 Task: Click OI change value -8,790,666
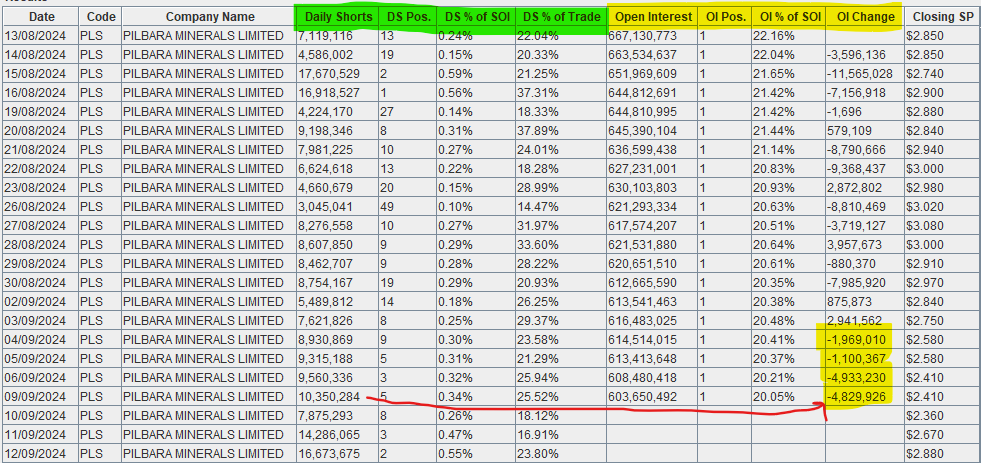pos(856,150)
